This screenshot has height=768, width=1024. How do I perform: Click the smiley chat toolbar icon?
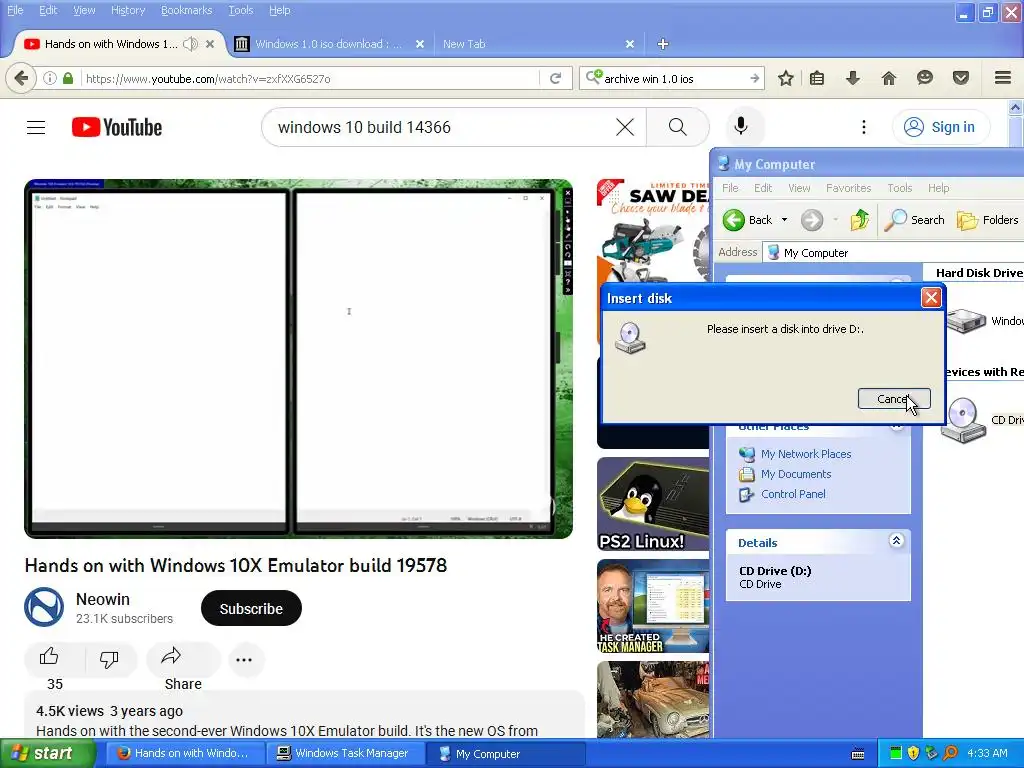coord(925,78)
